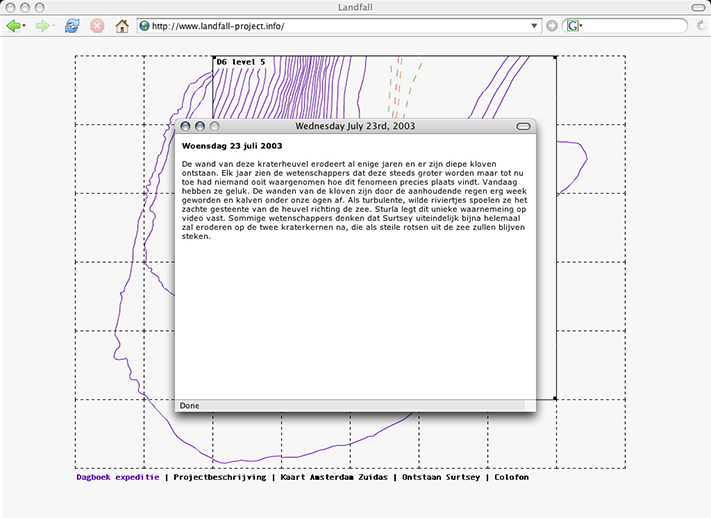Click the green Back arrow button
The height and width of the screenshot is (518, 711).
[x=13, y=26]
